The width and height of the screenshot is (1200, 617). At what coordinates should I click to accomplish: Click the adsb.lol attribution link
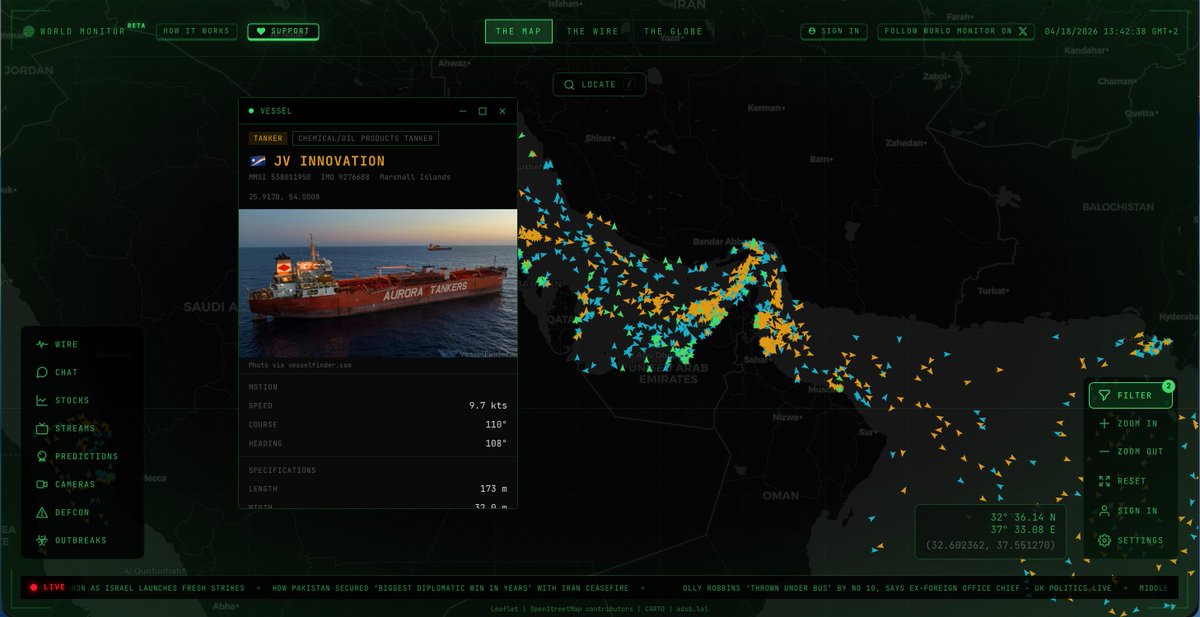point(691,608)
